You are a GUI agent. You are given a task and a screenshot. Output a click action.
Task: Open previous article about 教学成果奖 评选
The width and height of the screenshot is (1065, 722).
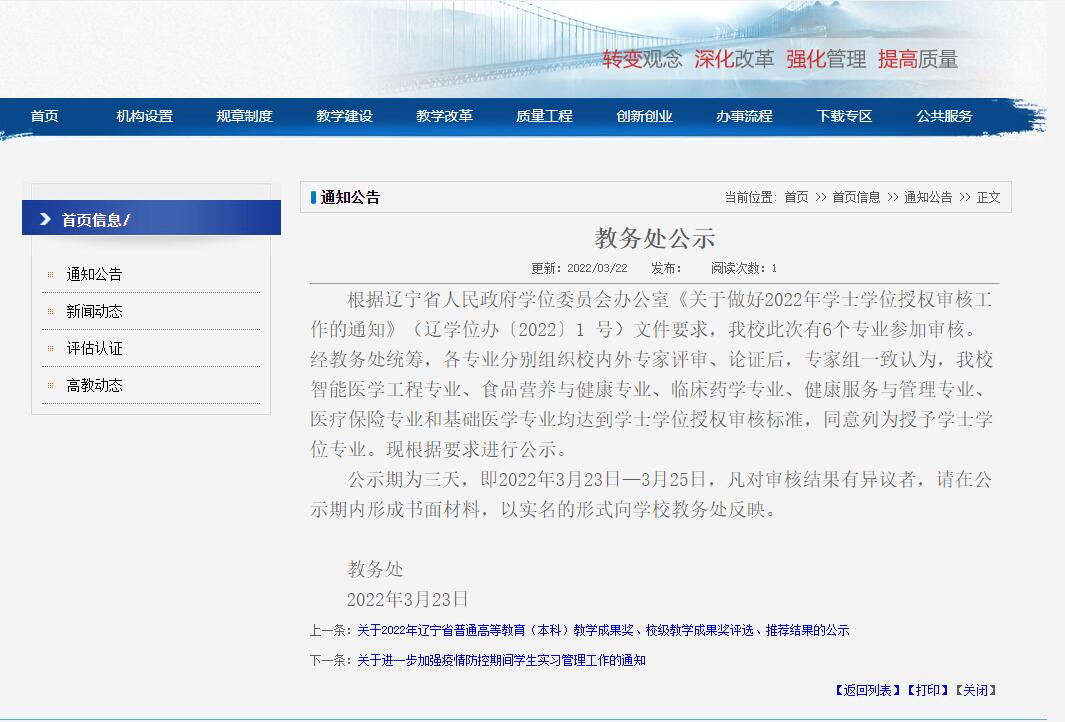coord(602,630)
